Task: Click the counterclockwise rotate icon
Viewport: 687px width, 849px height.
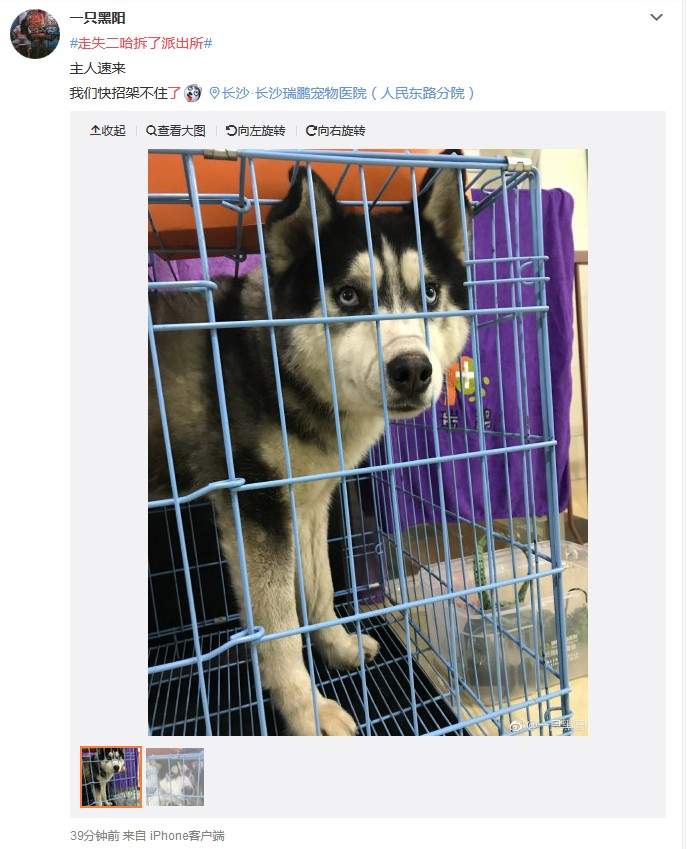Action: pos(231,130)
